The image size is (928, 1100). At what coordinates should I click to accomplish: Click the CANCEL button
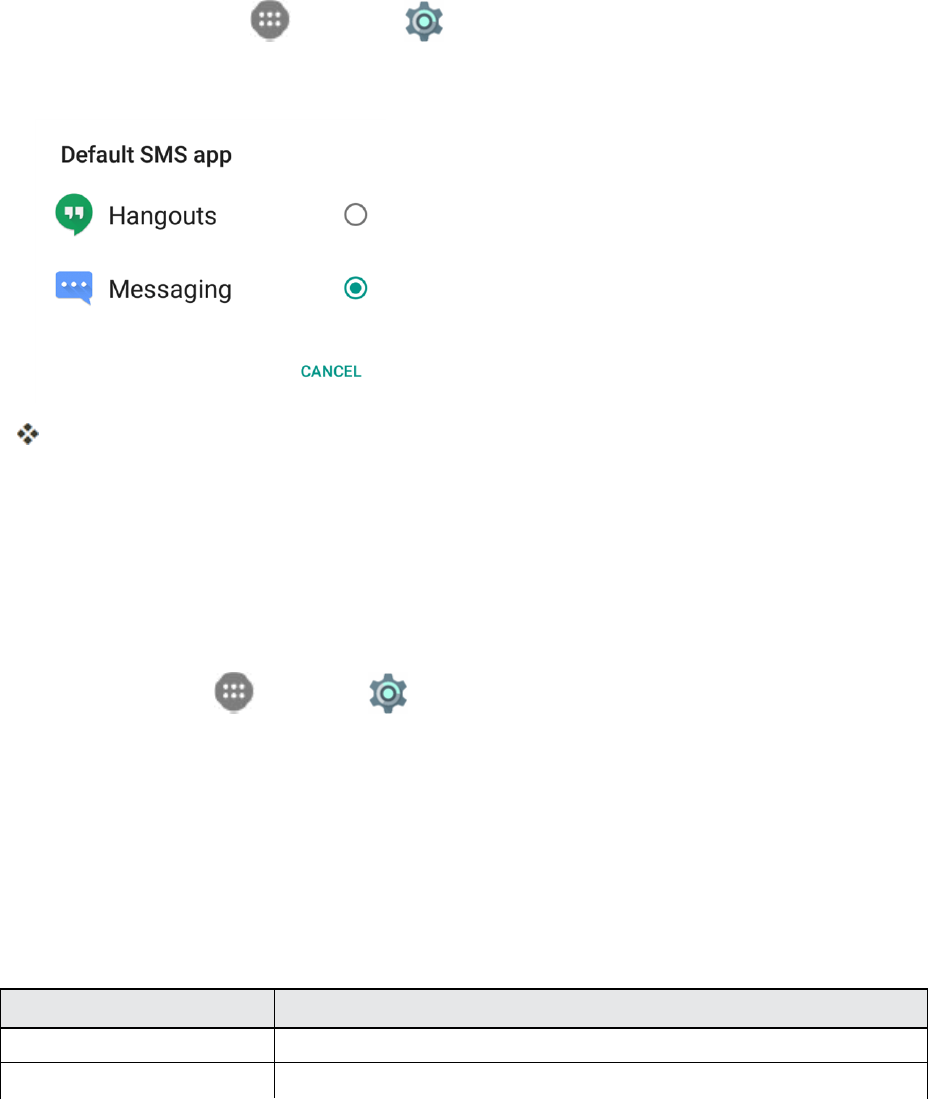[x=331, y=371]
